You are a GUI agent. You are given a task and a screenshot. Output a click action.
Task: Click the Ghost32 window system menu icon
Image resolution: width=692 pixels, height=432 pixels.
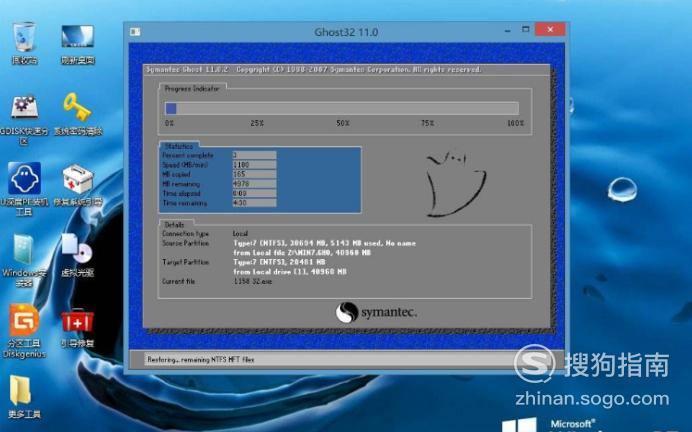pyautogui.click(x=135, y=32)
